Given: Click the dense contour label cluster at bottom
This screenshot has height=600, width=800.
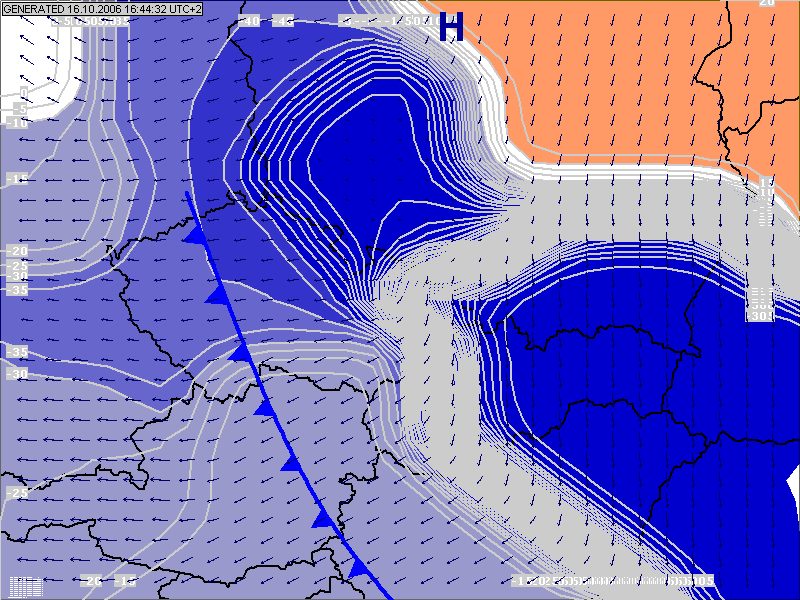Looking at the screenshot, I should [612, 581].
